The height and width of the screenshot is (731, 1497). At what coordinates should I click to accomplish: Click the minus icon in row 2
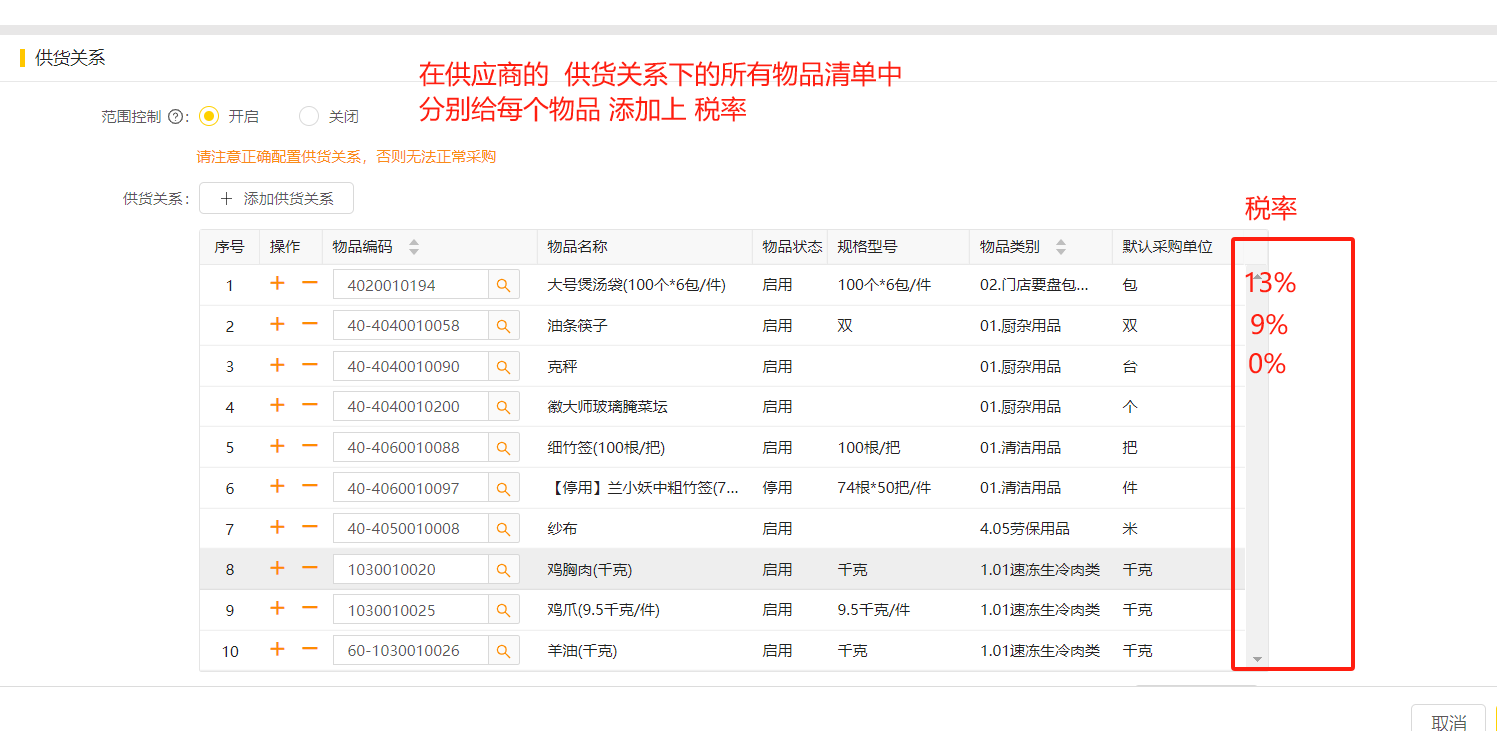tap(310, 325)
